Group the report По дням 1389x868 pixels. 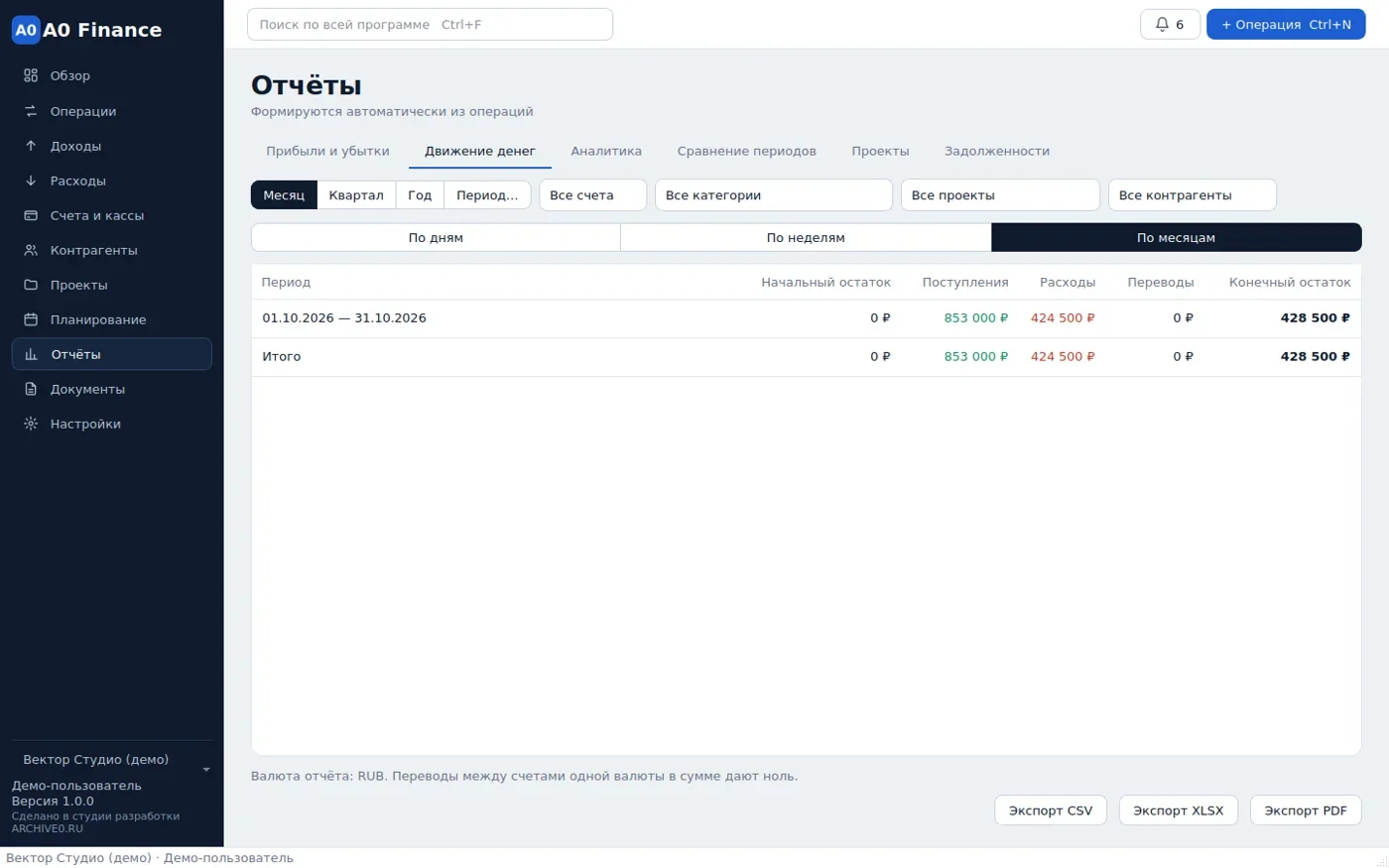click(436, 238)
